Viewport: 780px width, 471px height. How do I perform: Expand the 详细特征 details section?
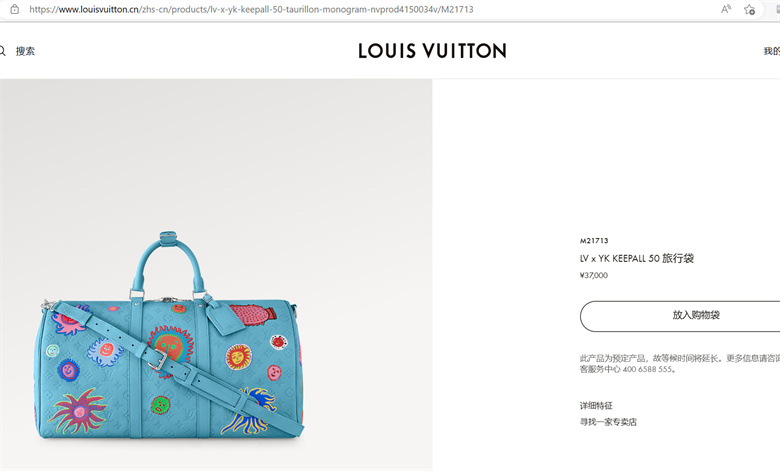[x=596, y=405]
